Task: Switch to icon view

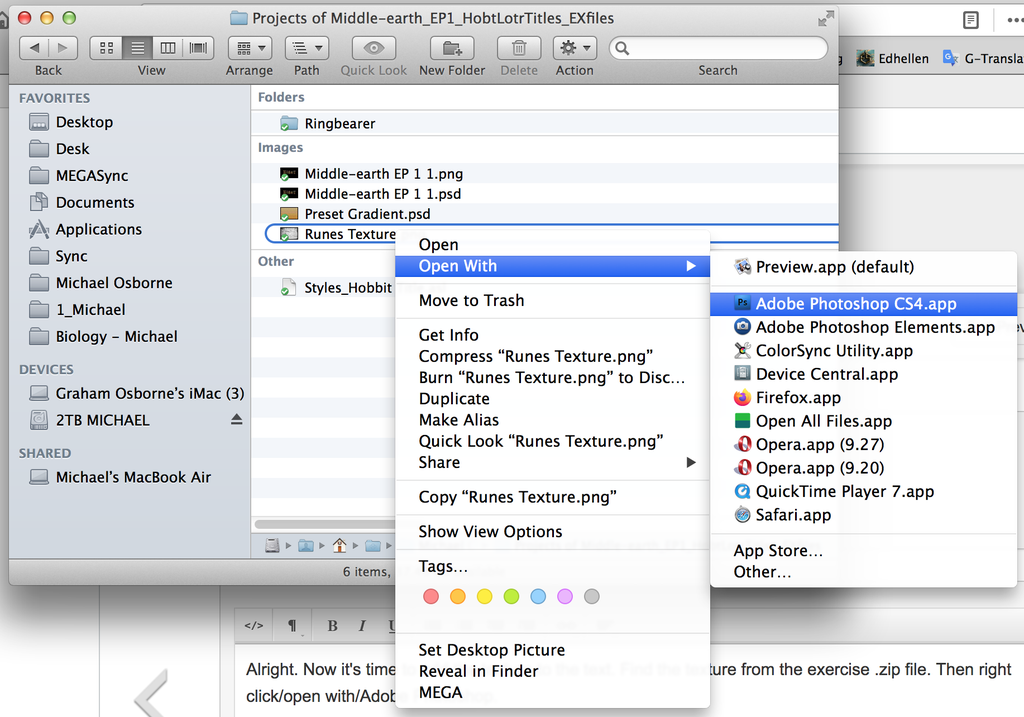Action: pyautogui.click(x=106, y=48)
